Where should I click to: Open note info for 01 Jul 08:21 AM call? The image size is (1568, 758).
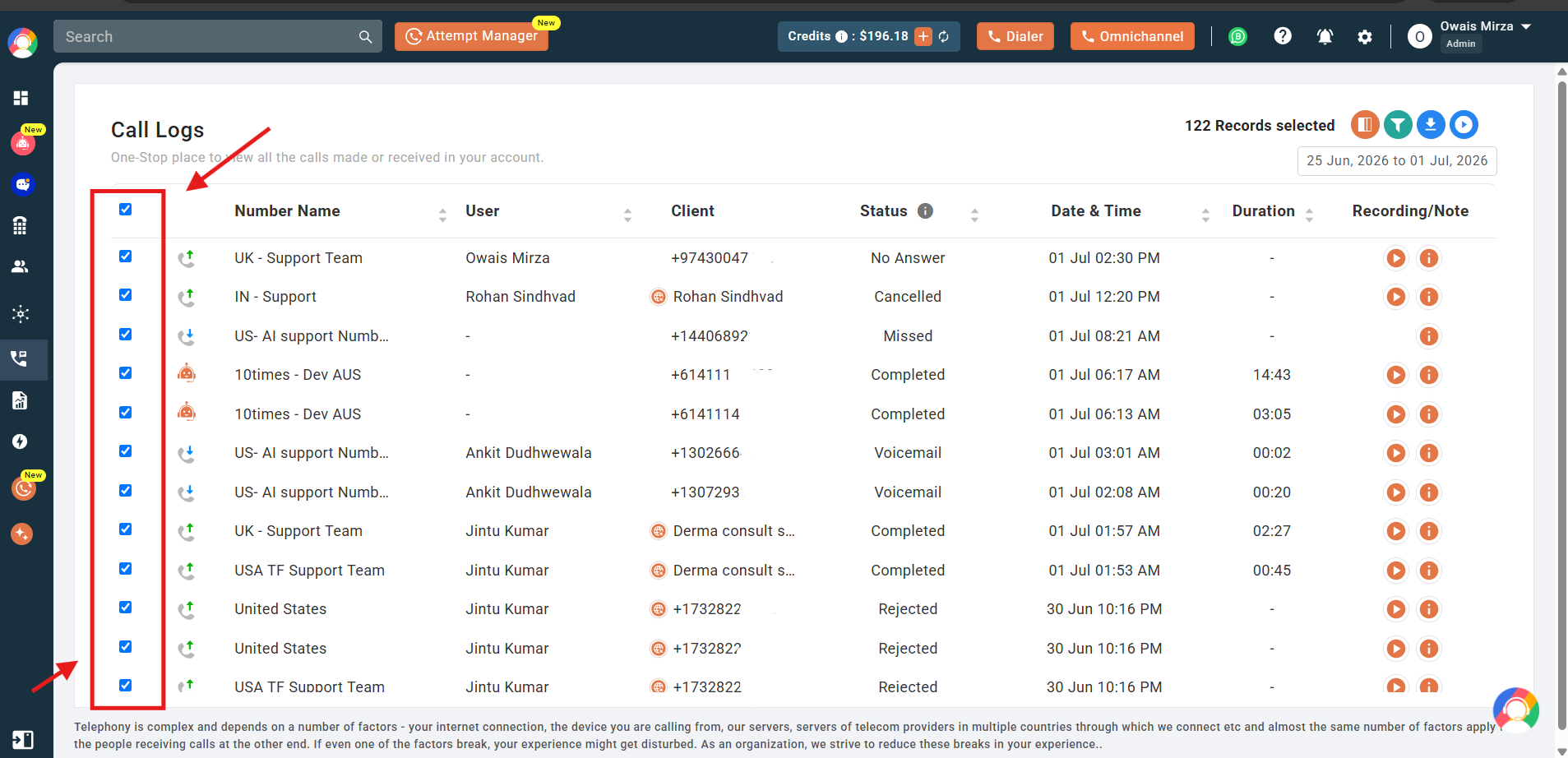click(x=1429, y=336)
